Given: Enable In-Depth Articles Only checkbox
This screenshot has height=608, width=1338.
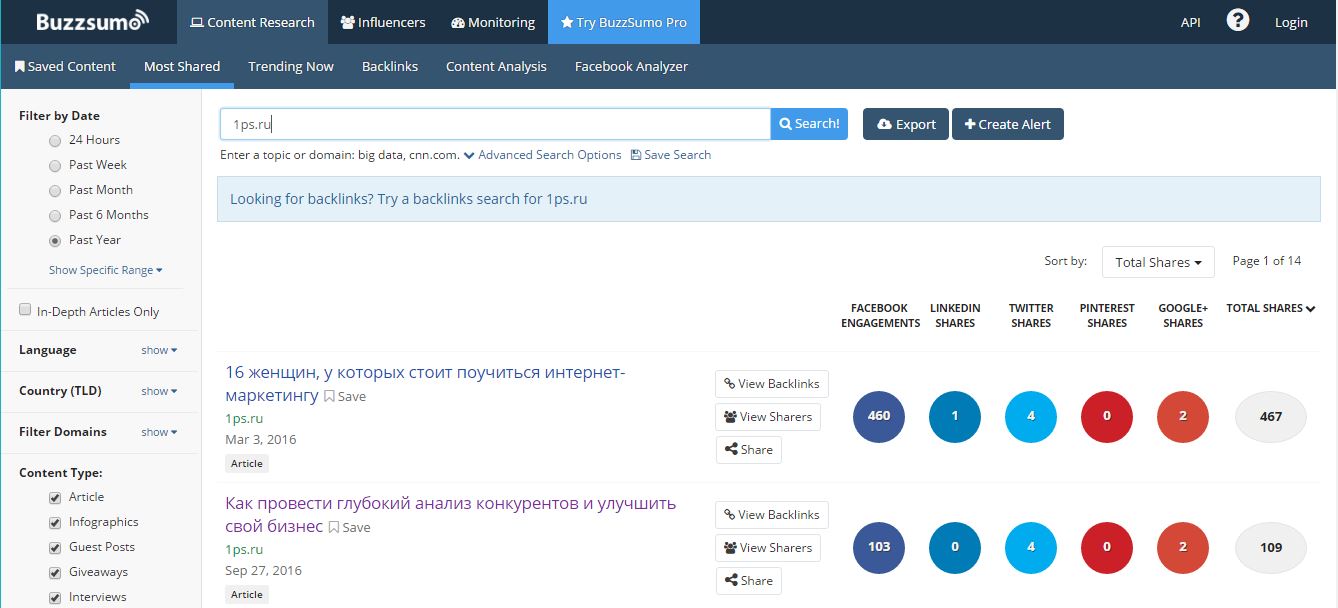Looking at the screenshot, I should 26,310.
